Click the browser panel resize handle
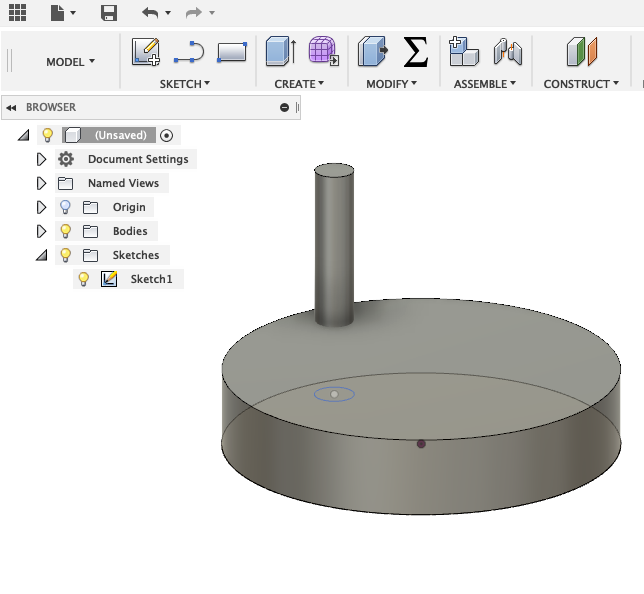 click(297, 108)
